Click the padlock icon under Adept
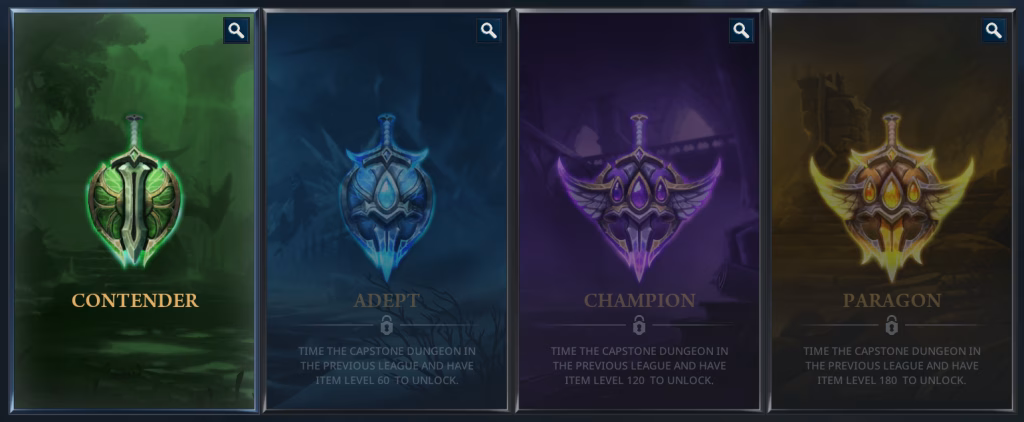1024x422 pixels. click(387, 324)
